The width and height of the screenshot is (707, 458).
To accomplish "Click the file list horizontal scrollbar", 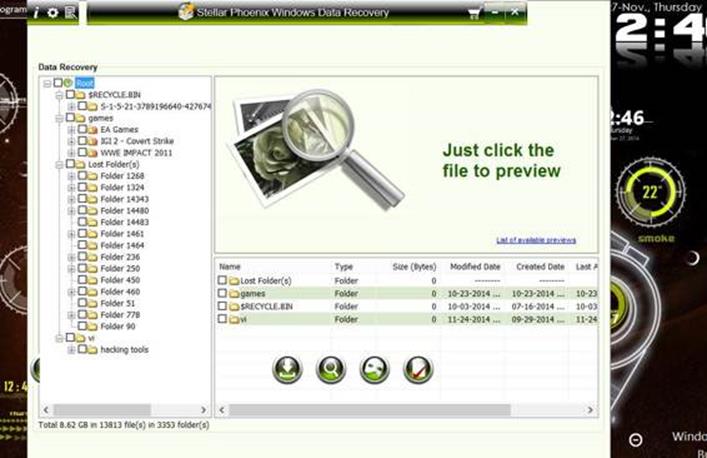I will click(x=370, y=410).
